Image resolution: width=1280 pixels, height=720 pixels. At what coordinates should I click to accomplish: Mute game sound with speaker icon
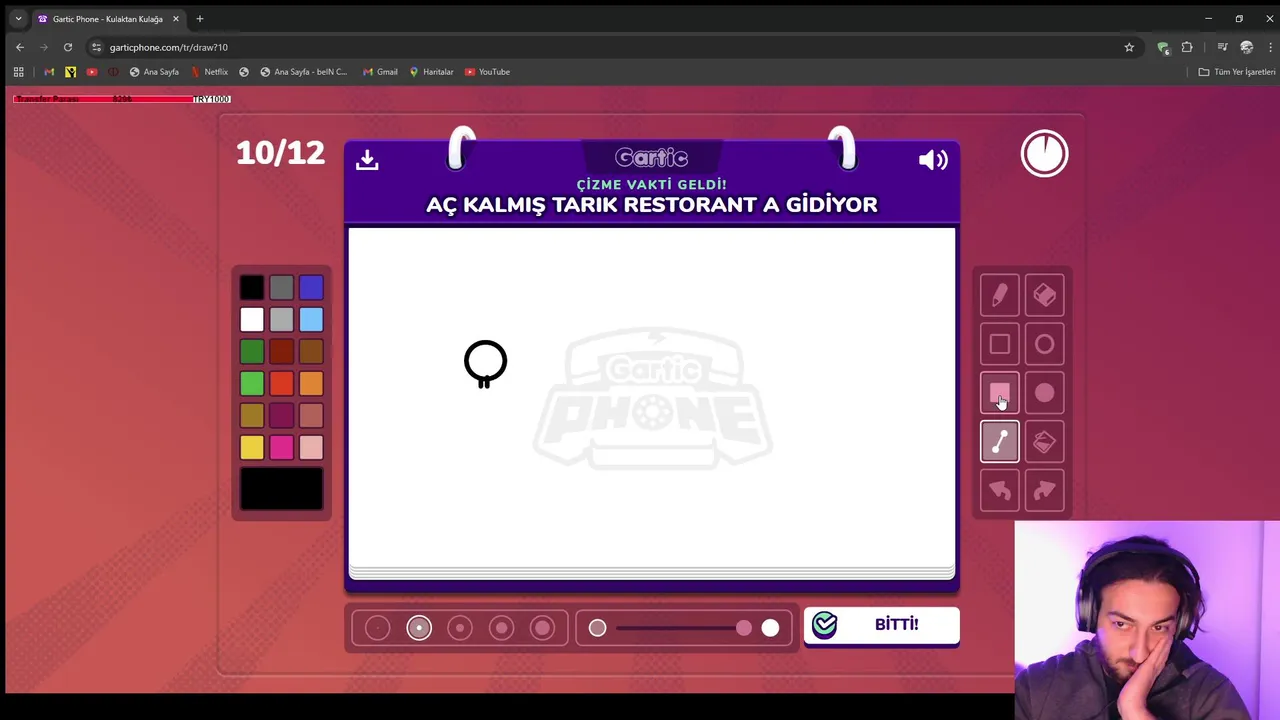tap(932, 160)
